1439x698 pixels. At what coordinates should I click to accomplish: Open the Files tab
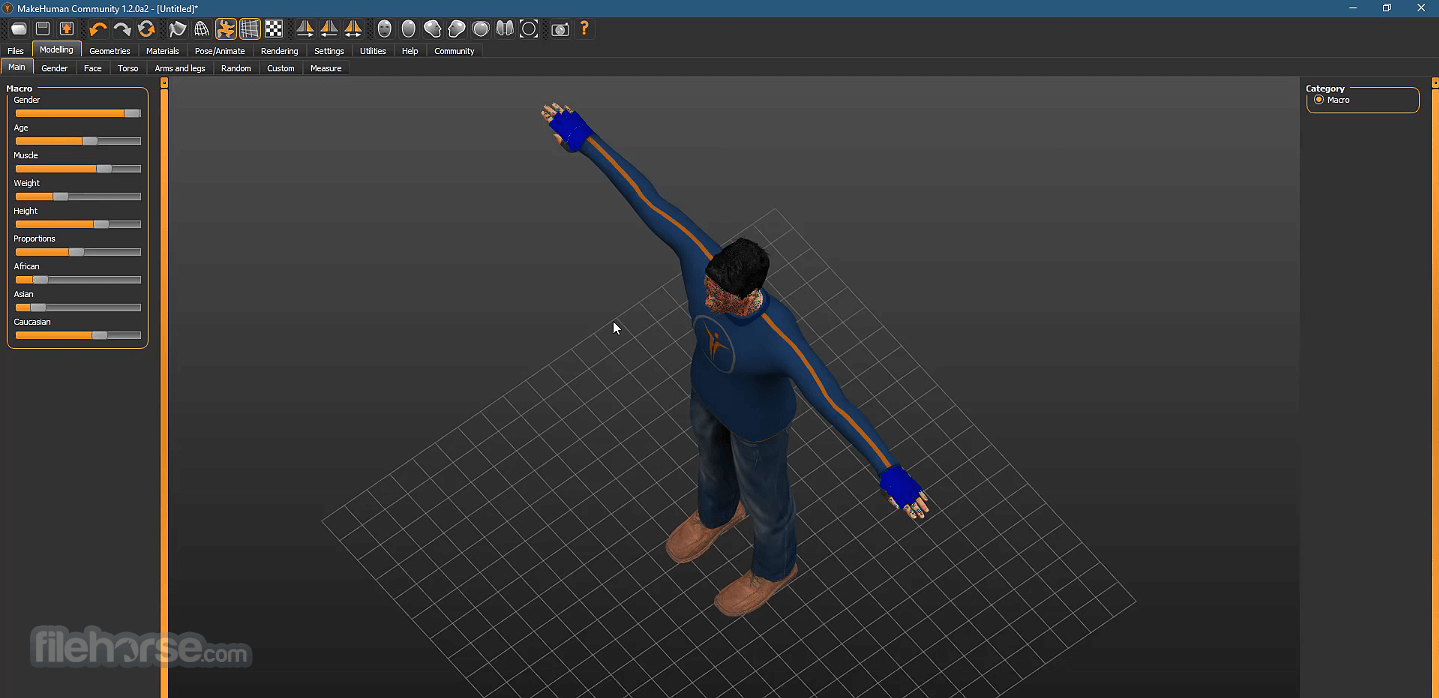15,51
